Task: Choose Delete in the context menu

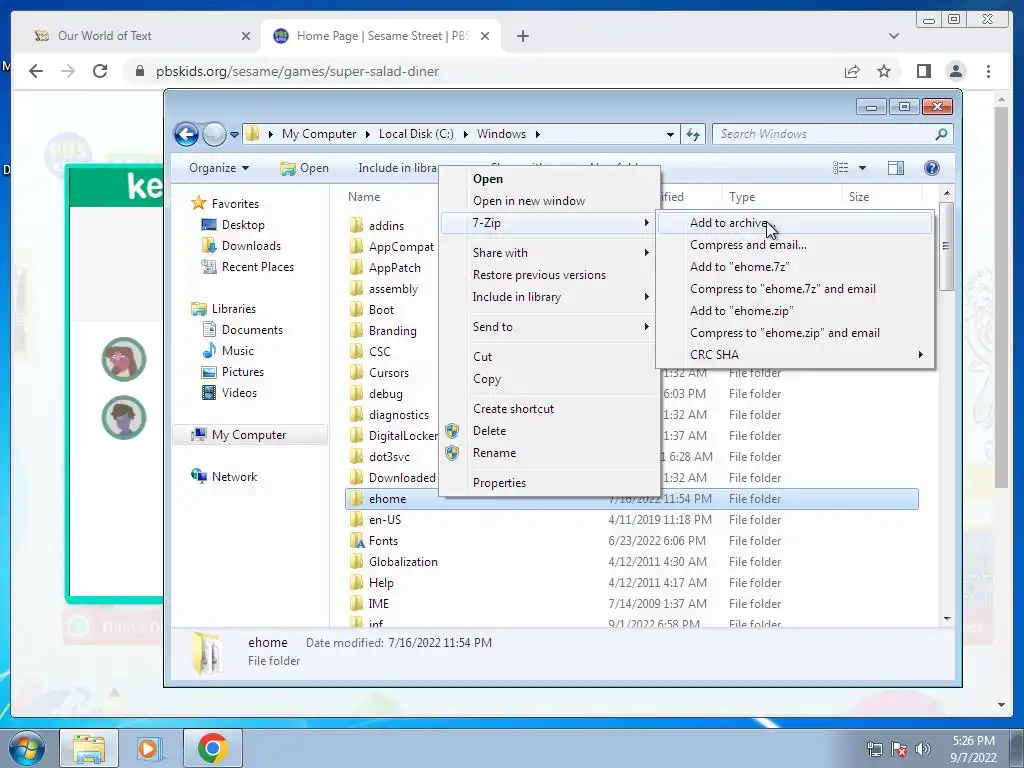Action: [x=550, y=431]
